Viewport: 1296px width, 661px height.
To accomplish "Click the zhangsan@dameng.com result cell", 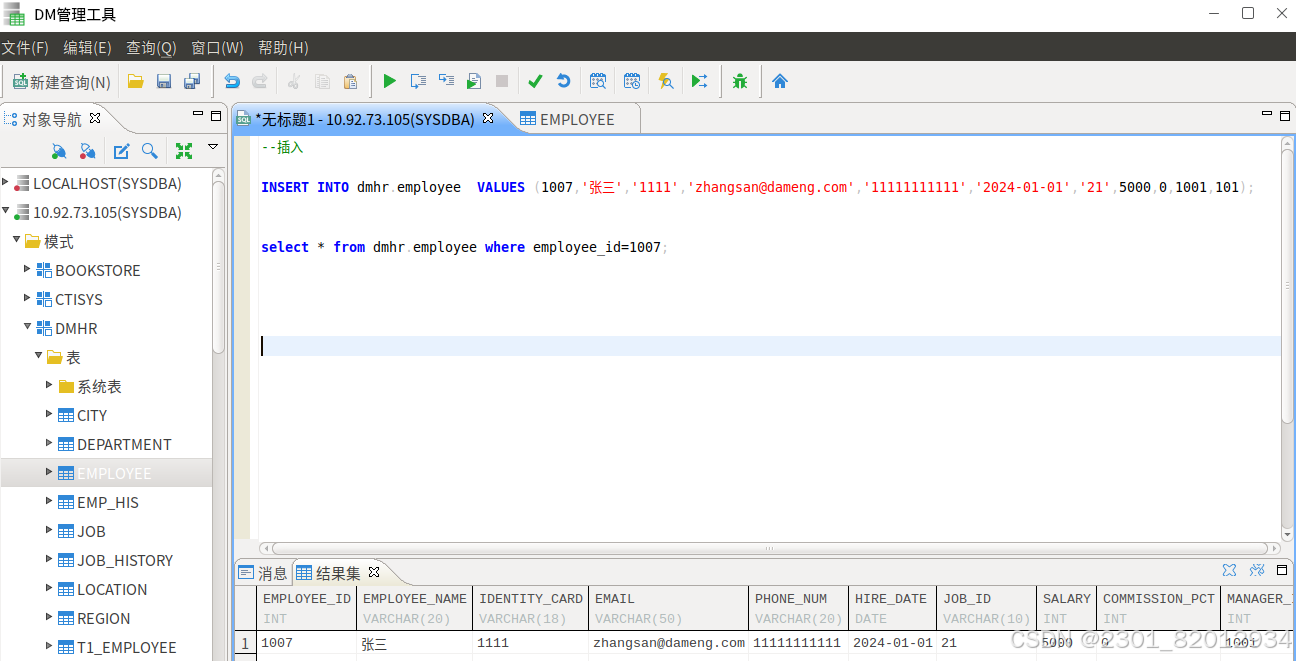I will 669,643.
